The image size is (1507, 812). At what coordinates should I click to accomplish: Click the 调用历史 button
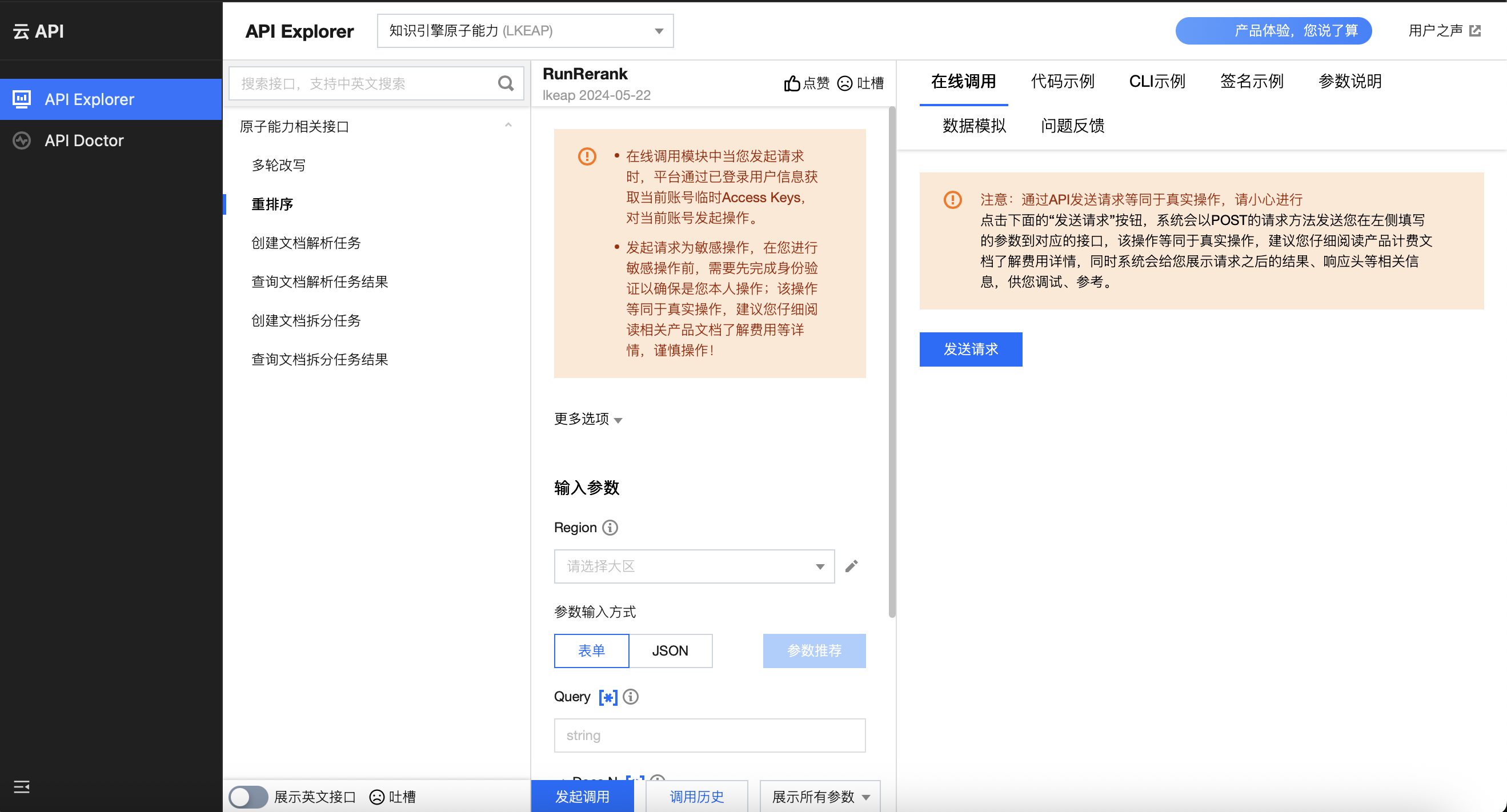[696, 796]
